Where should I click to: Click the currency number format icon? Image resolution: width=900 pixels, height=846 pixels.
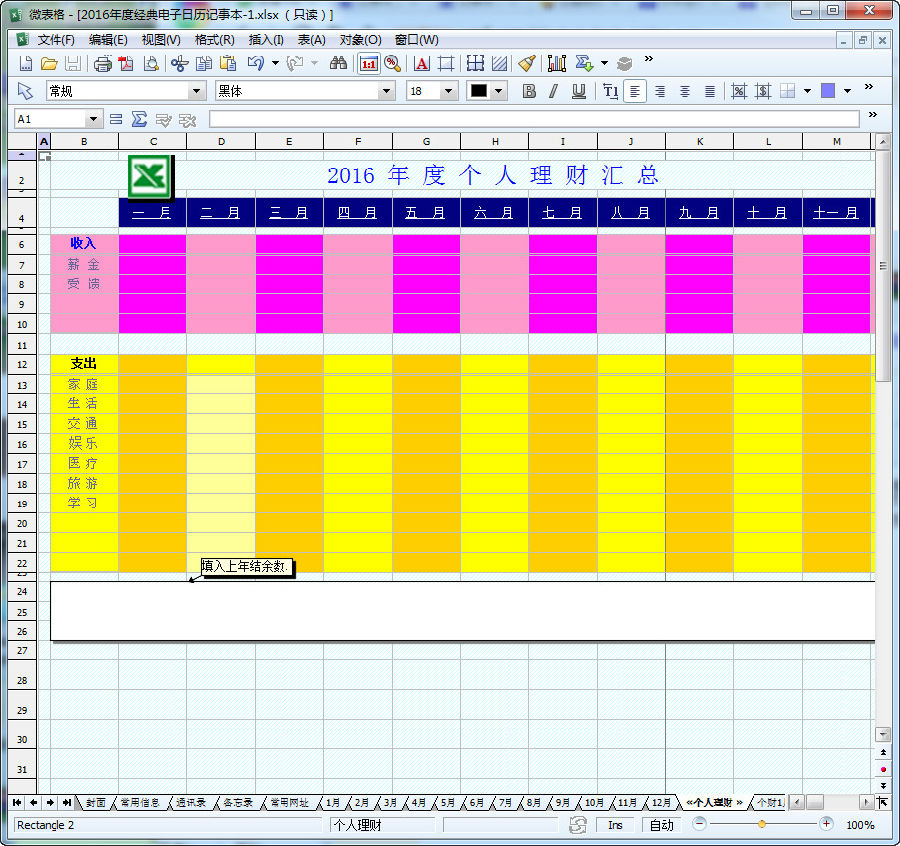point(763,91)
